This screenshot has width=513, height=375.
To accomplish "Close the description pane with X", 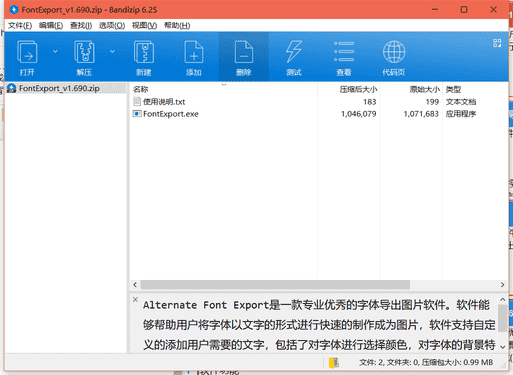I will point(135,299).
